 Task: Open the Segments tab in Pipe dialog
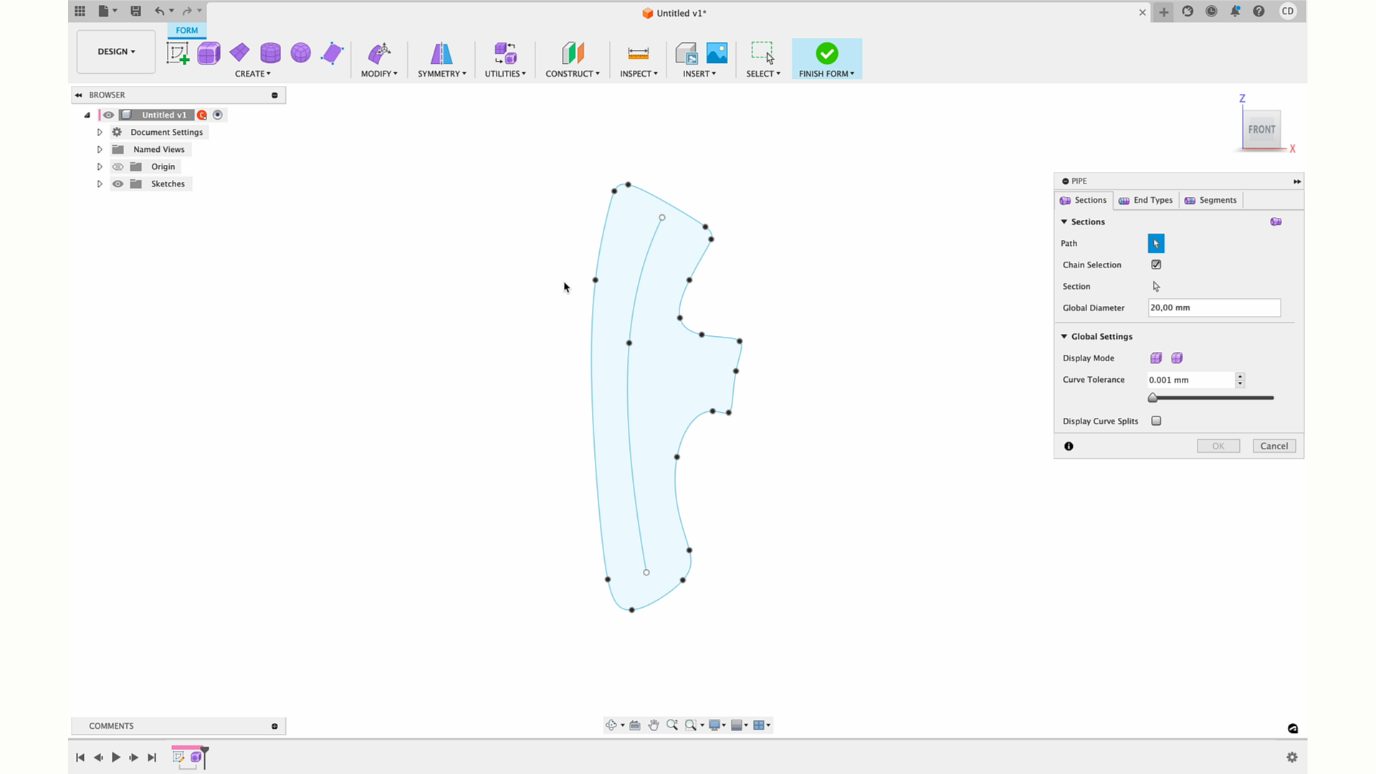pos(1210,200)
